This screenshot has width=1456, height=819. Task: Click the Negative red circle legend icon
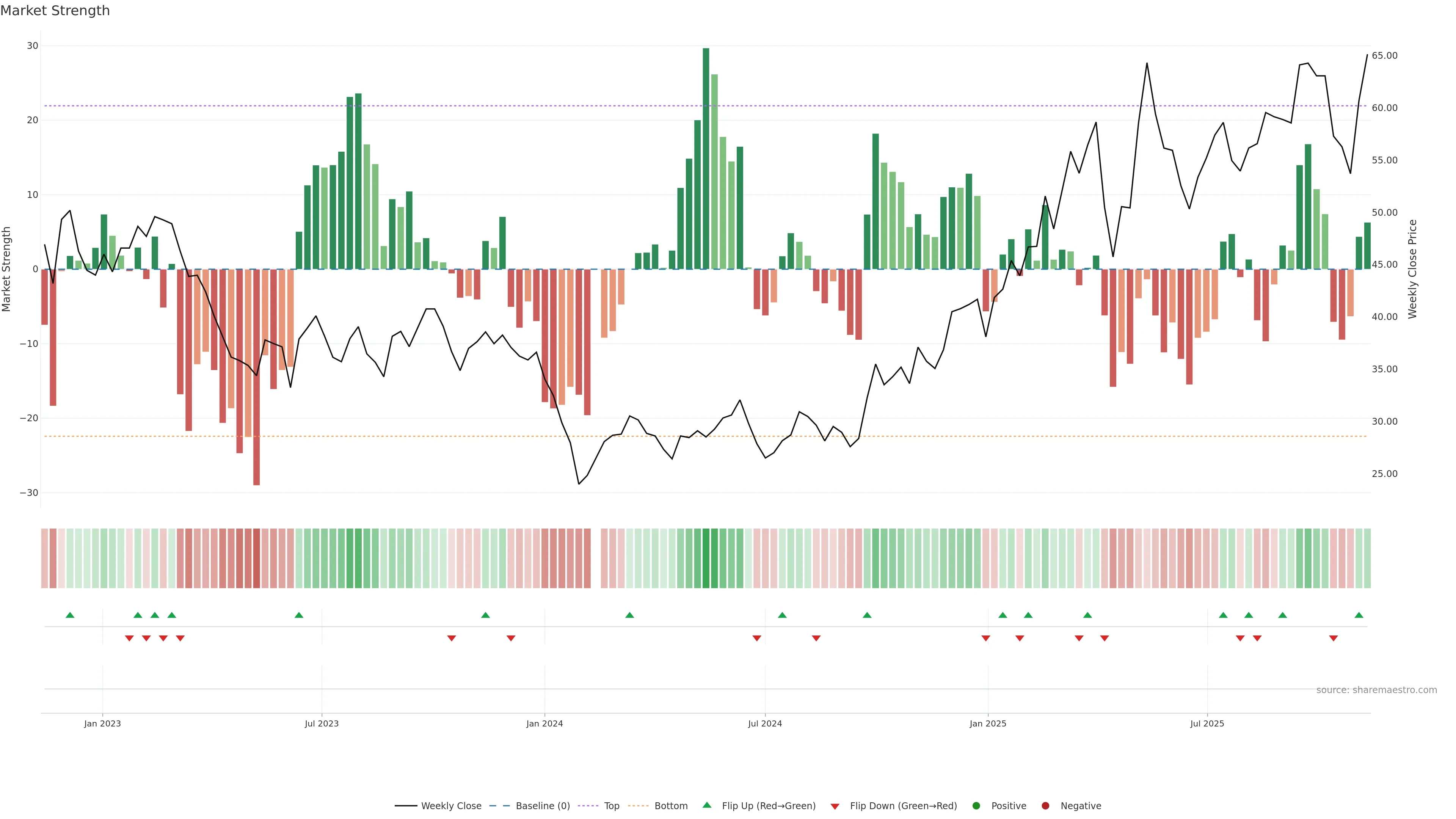pyautogui.click(x=1045, y=806)
